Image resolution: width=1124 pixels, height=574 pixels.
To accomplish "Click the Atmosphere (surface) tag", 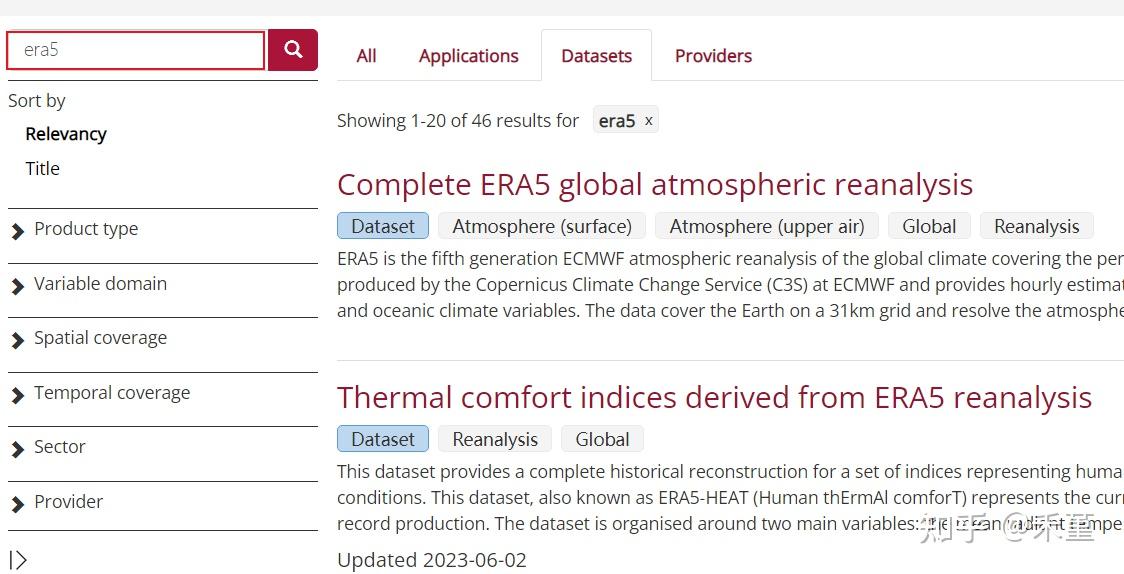I will coord(542,226).
